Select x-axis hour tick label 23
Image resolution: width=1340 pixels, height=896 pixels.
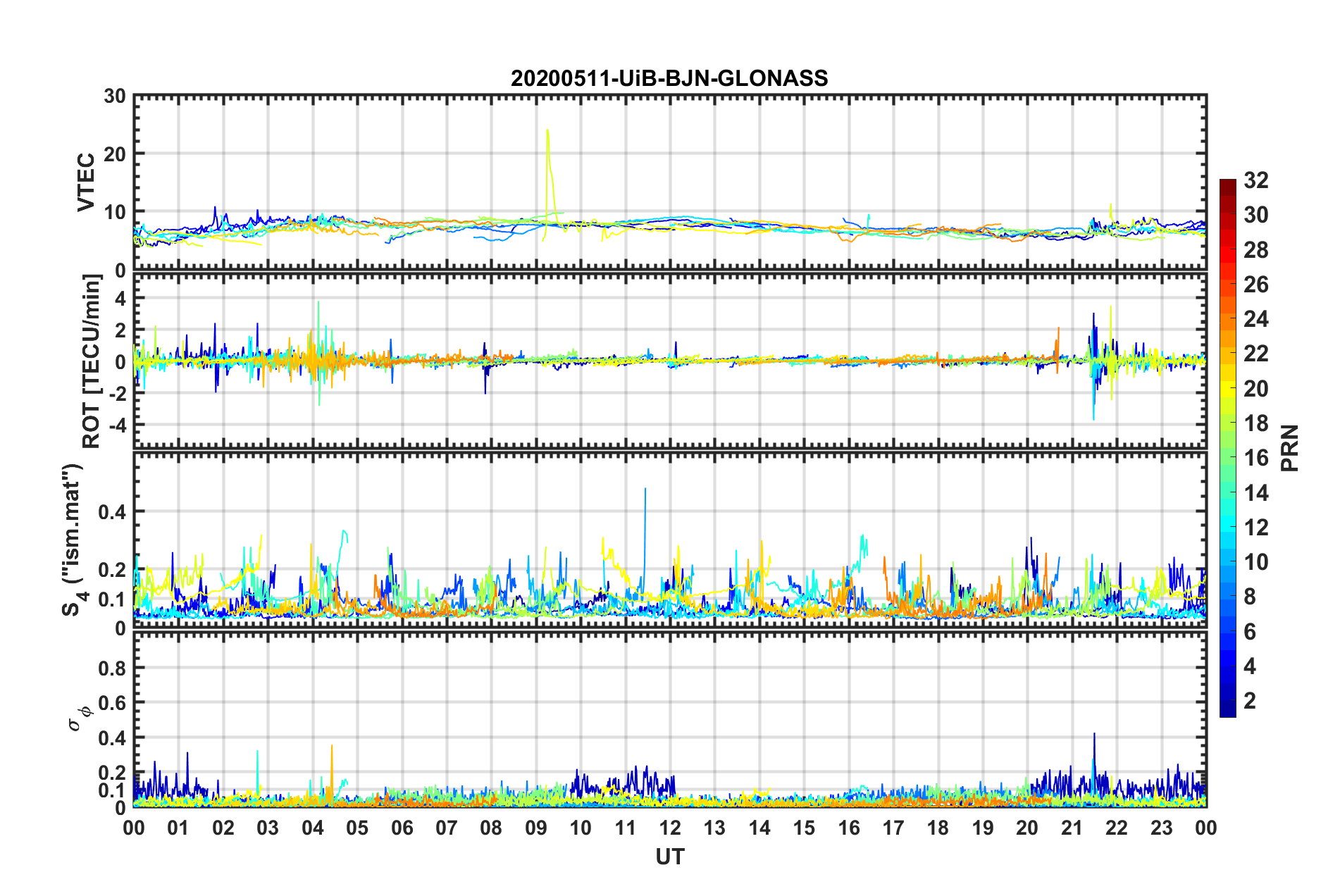coord(1161,828)
